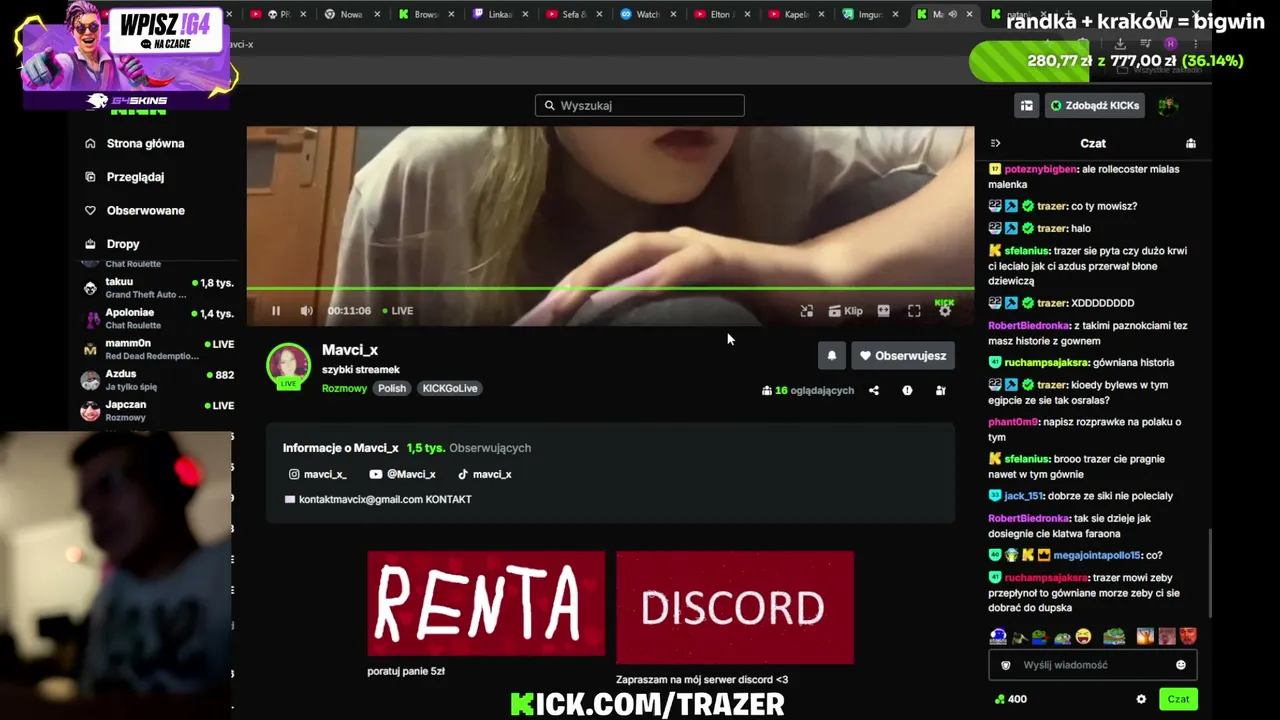Create a clip with the Klip button
The image size is (1280, 720).
[x=845, y=311]
